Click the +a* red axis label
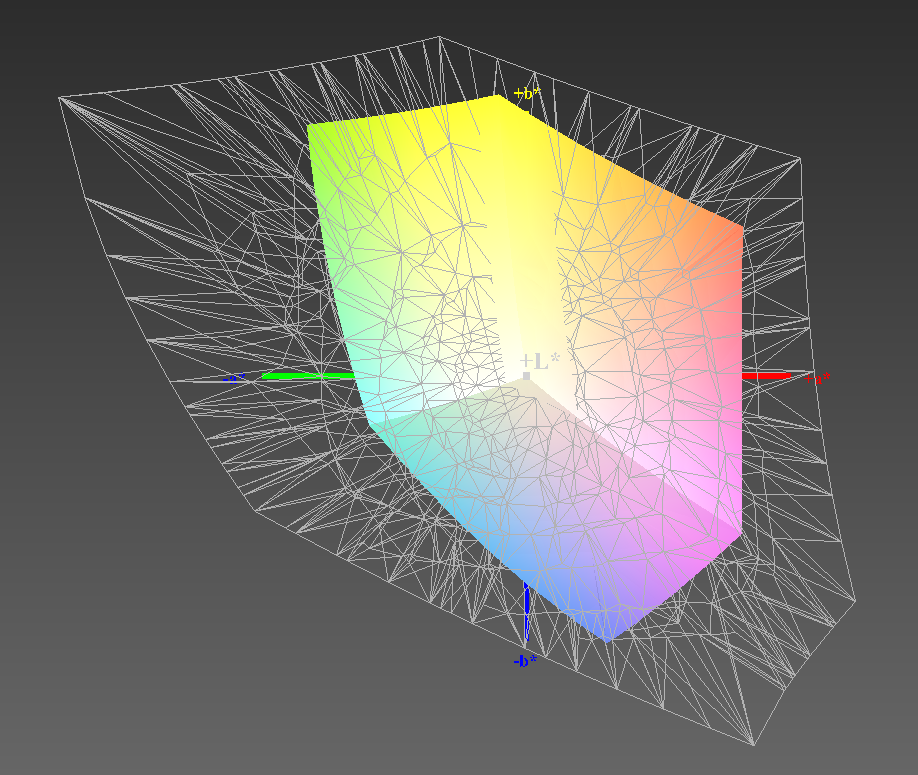The width and height of the screenshot is (918, 775). (817, 379)
